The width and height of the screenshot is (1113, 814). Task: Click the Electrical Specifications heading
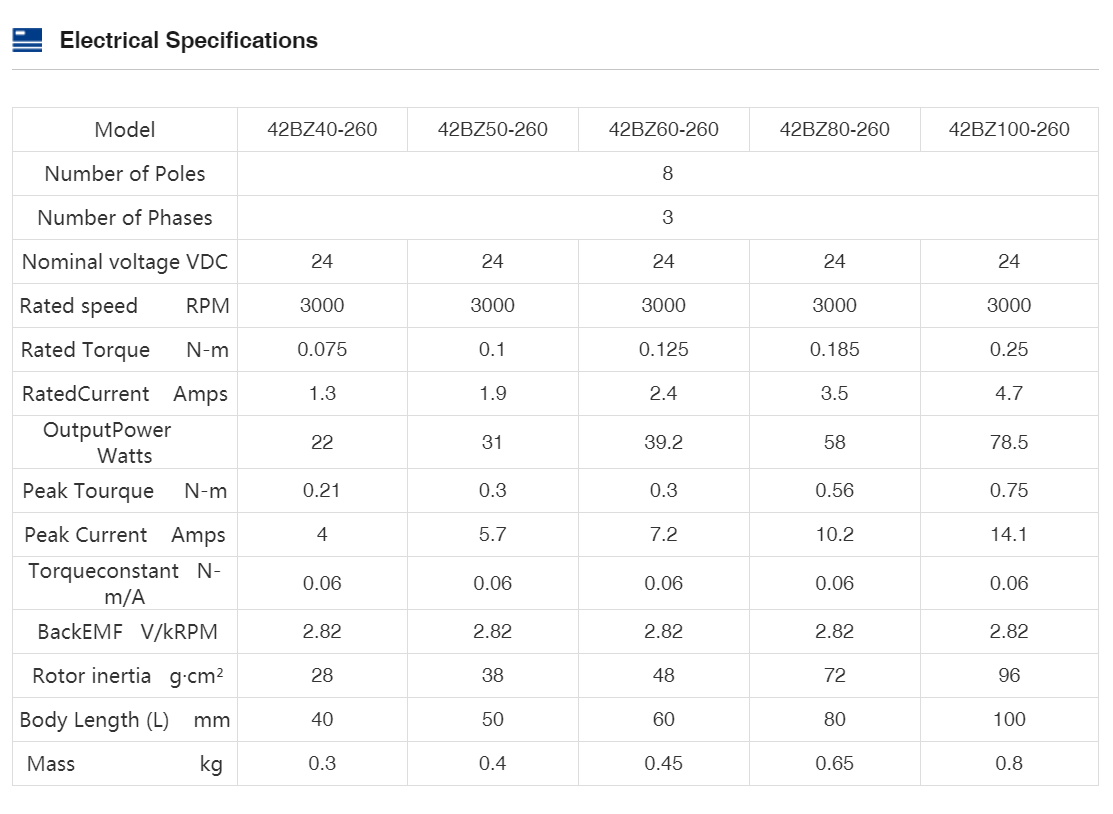[188, 41]
